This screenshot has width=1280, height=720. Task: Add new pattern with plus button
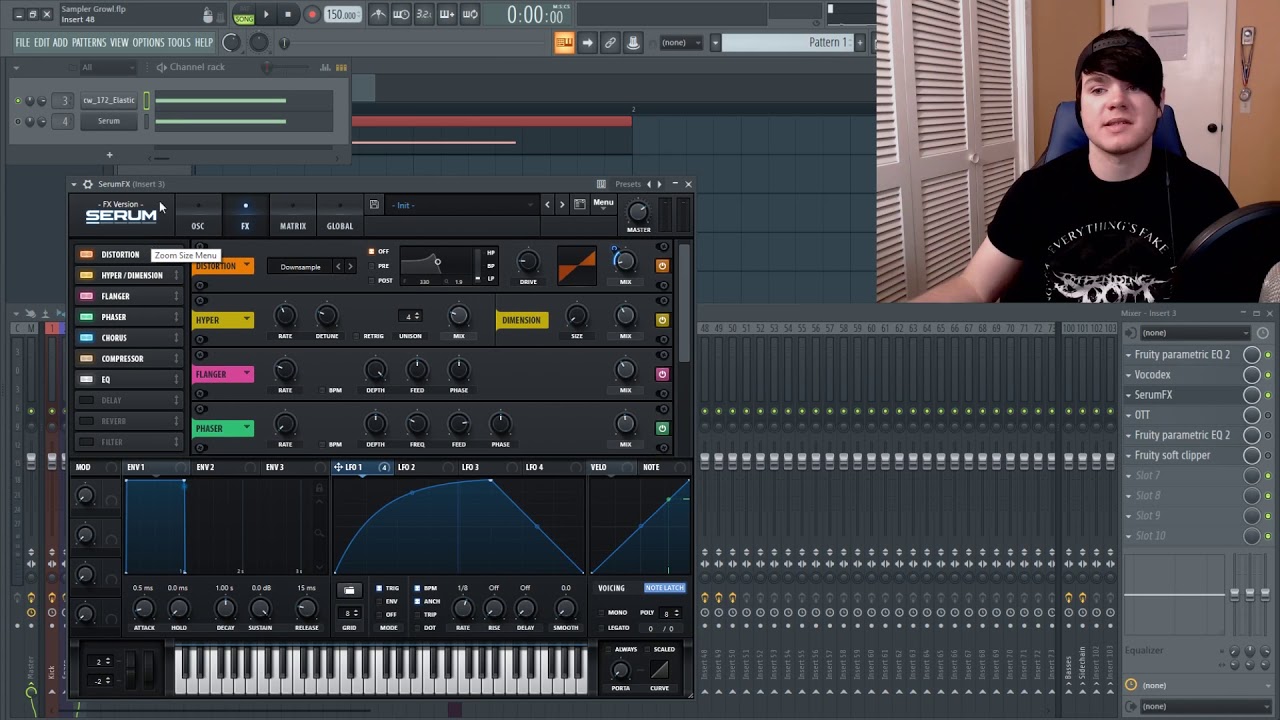click(859, 42)
